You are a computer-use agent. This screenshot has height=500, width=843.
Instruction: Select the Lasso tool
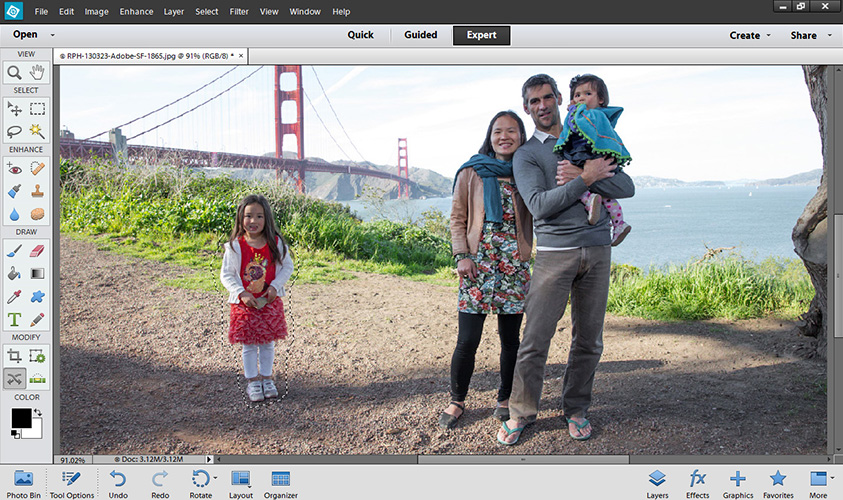coord(15,131)
